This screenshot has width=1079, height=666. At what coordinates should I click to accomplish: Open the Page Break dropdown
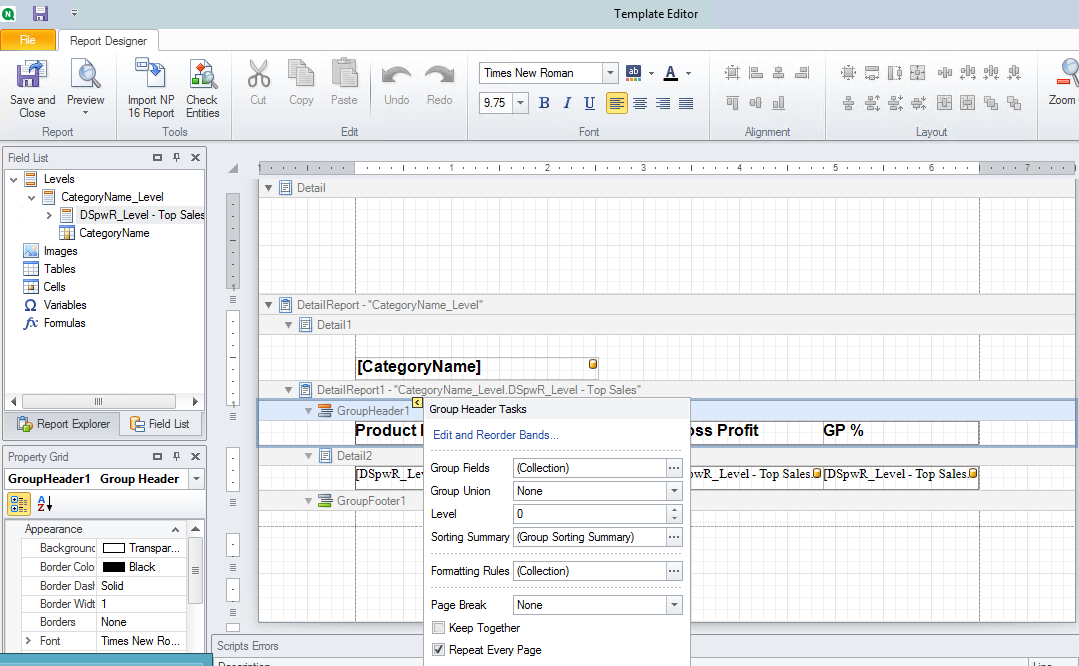pos(676,604)
